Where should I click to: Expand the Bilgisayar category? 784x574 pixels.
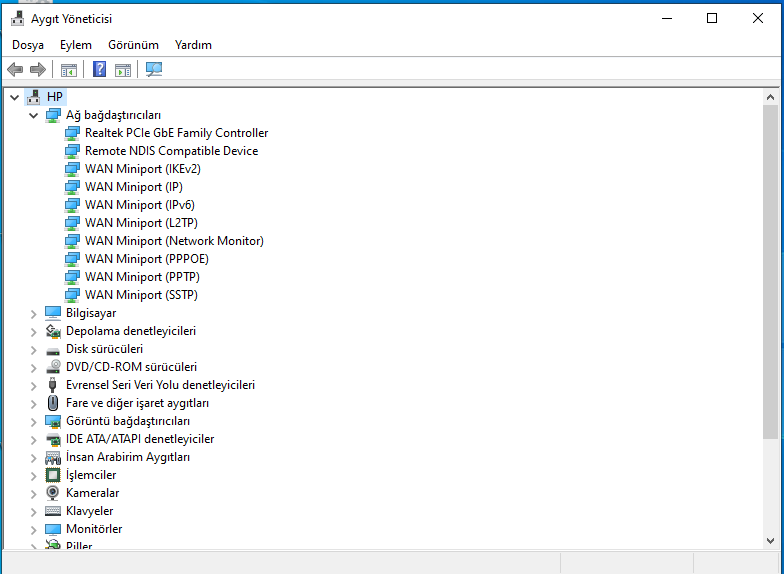tap(34, 314)
